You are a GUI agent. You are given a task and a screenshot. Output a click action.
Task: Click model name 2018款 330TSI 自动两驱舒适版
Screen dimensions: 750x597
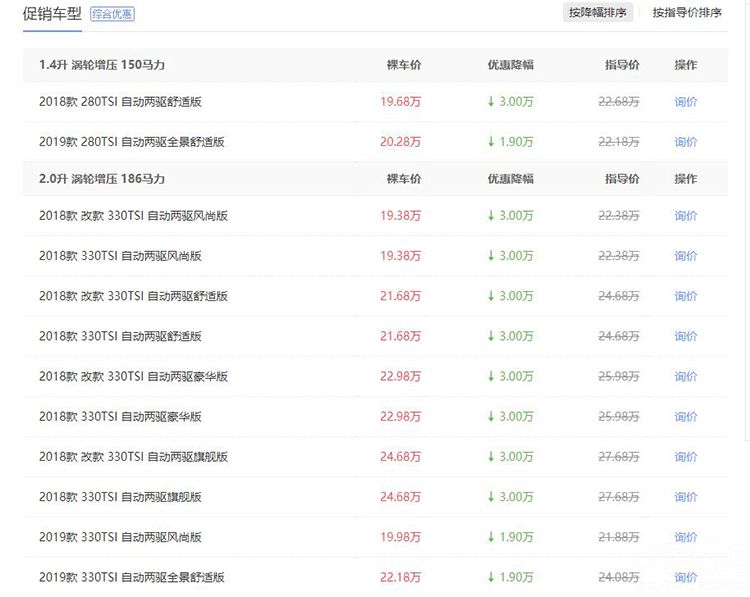click(120, 336)
